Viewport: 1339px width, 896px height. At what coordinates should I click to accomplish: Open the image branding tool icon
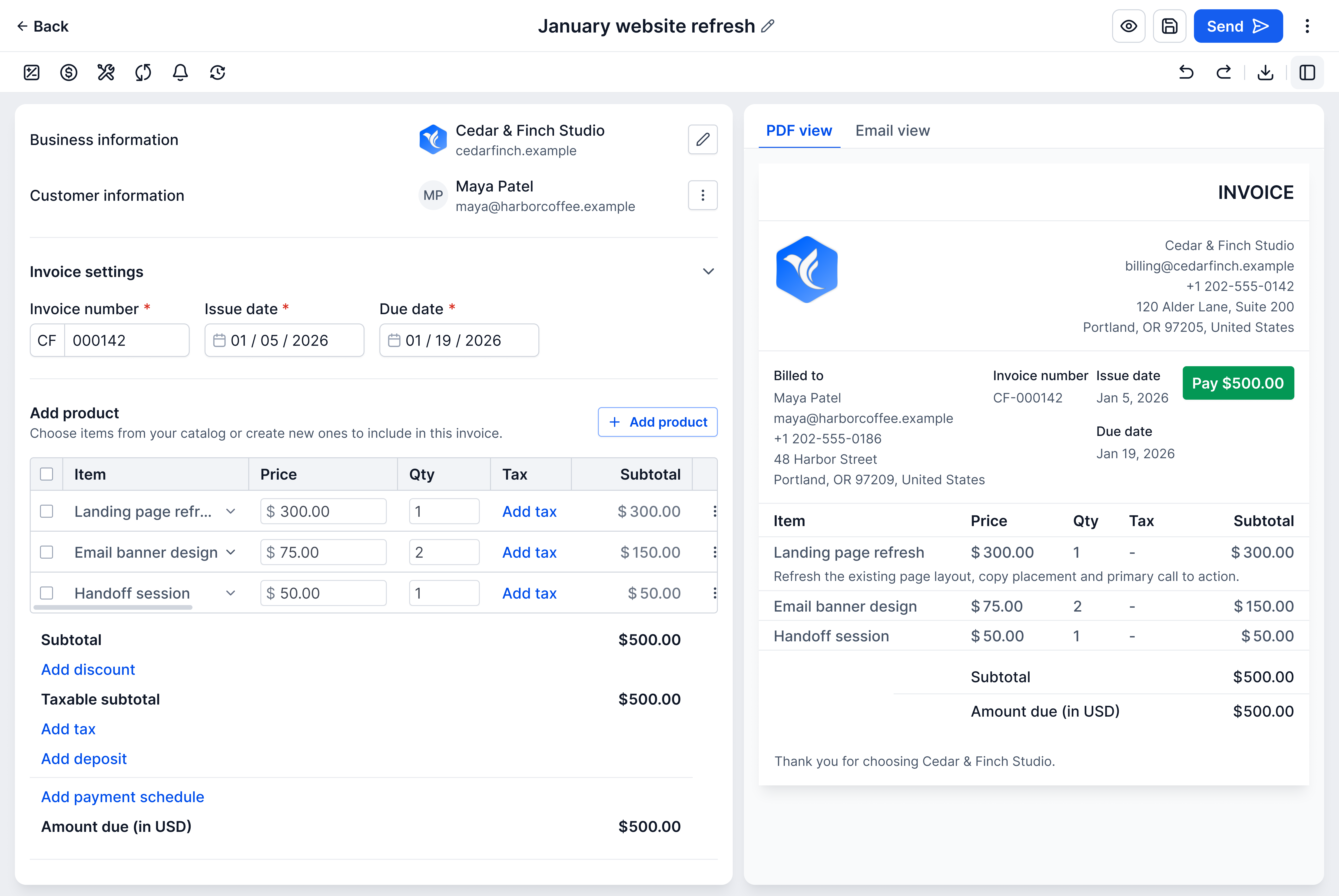tap(31, 72)
